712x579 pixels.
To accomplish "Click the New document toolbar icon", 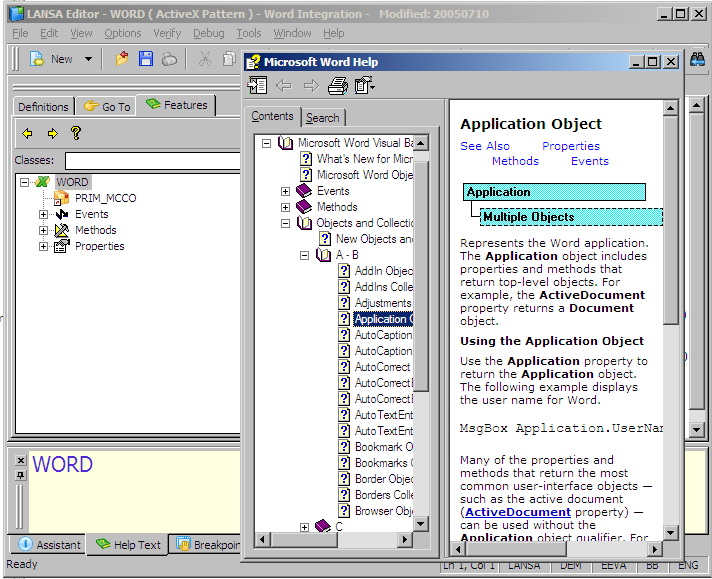I will point(37,59).
